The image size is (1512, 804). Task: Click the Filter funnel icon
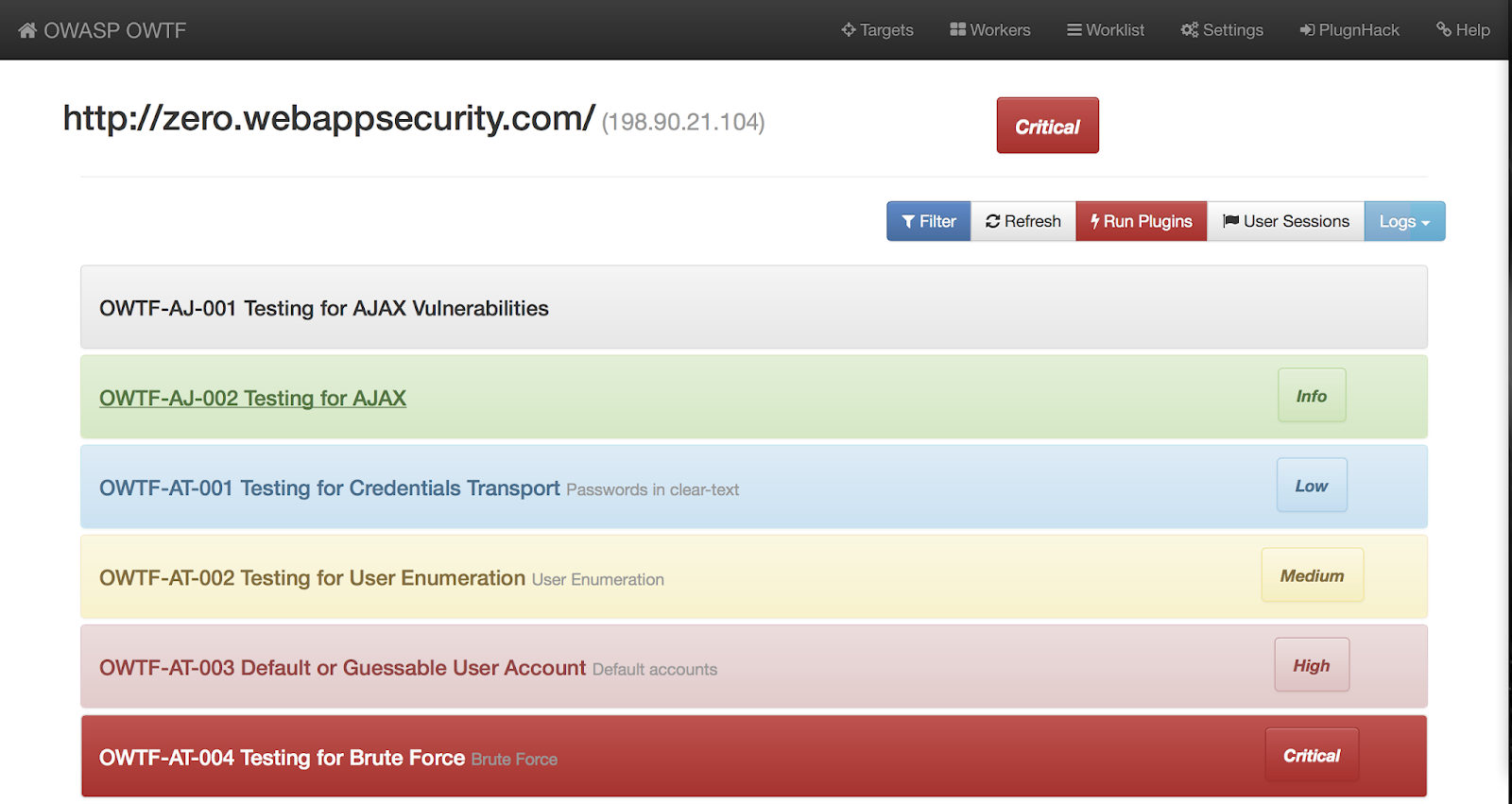(908, 222)
